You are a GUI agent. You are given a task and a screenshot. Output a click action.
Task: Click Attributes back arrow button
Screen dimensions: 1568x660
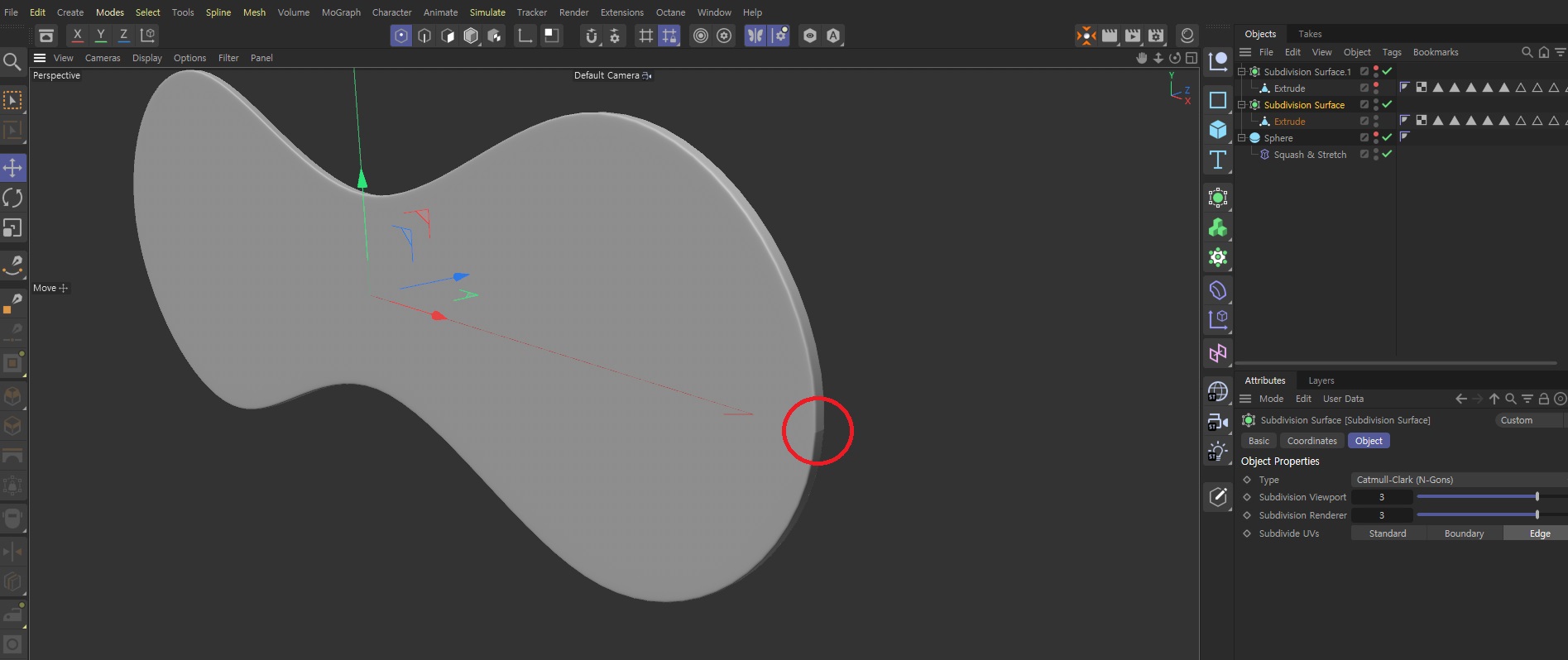1461,399
